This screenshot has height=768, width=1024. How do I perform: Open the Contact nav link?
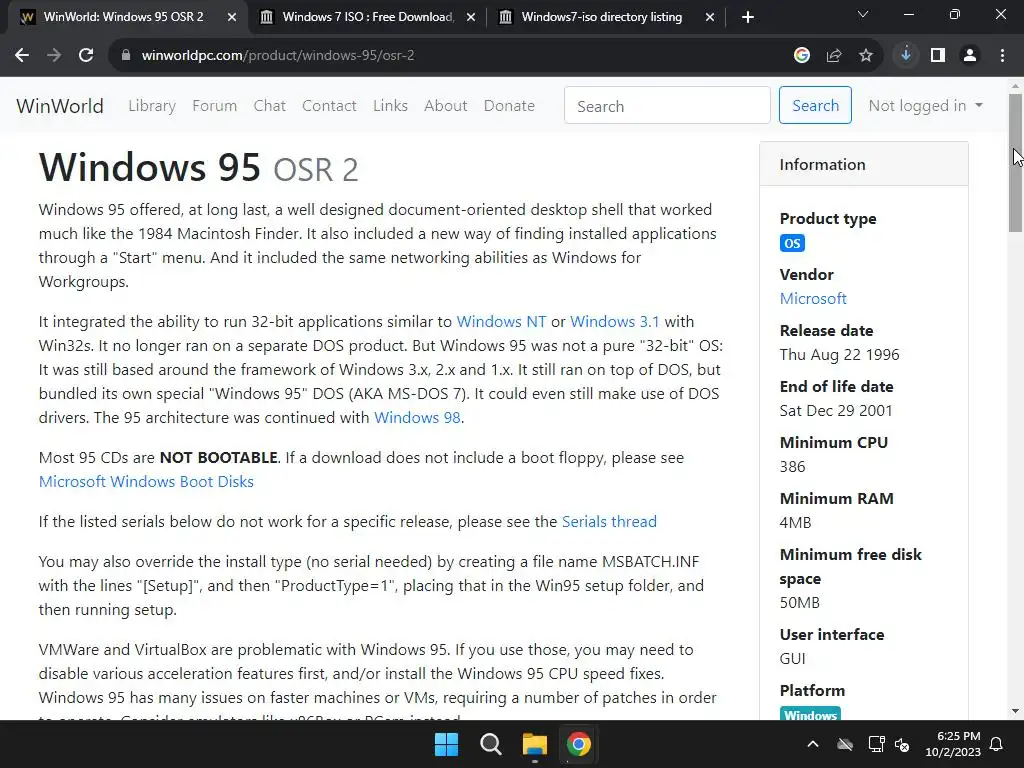(x=329, y=106)
